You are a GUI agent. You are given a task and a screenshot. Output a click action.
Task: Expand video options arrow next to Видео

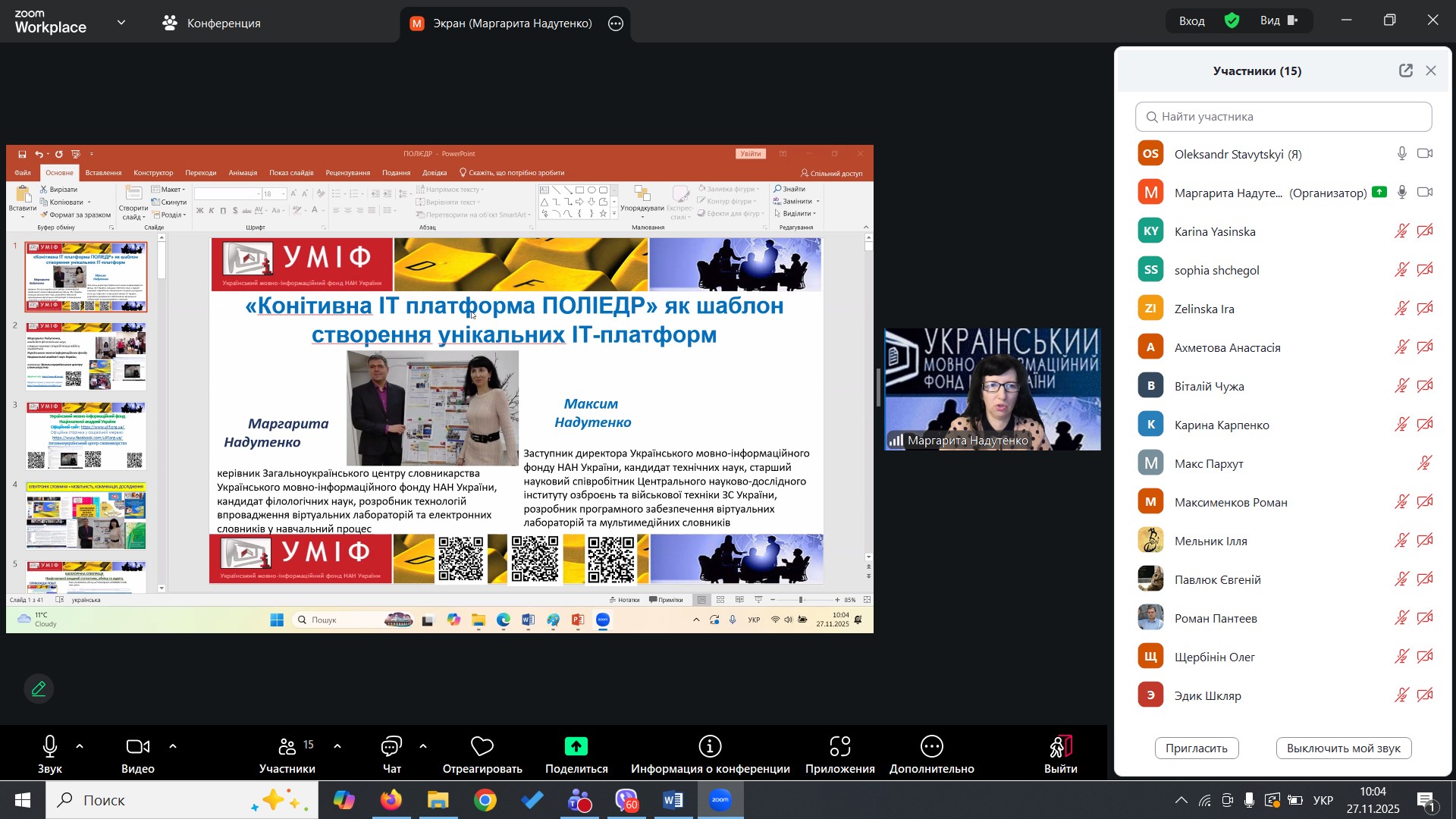[x=173, y=747]
